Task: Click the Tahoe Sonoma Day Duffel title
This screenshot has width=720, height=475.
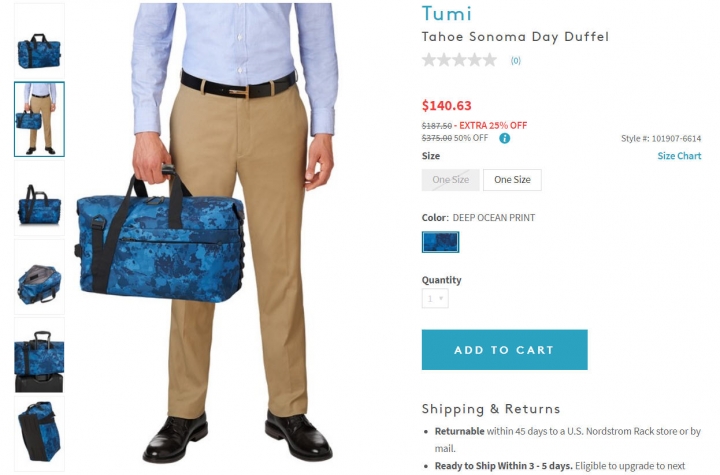Action: [515, 37]
